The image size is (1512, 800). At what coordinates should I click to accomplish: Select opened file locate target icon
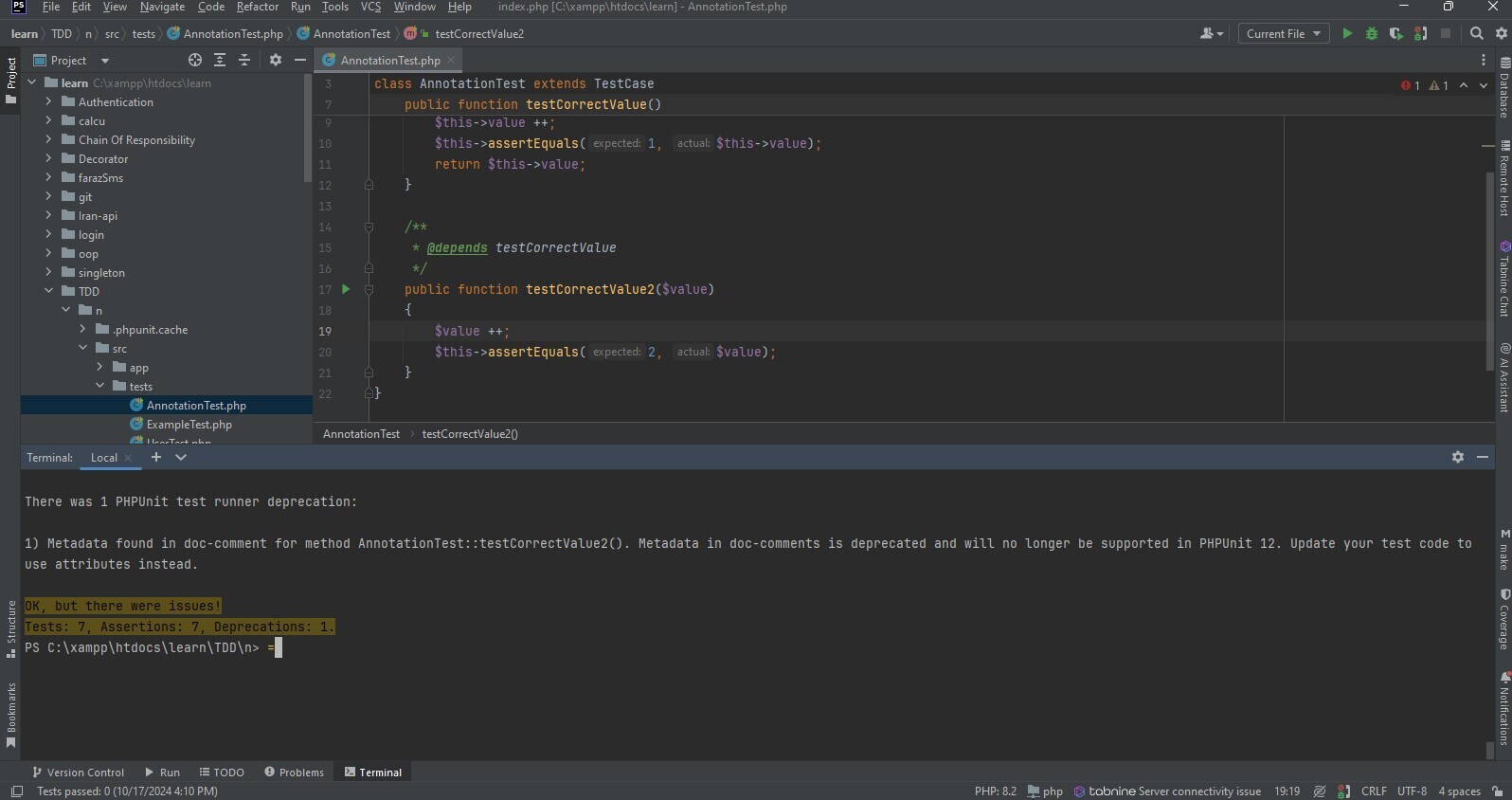click(x=195, y=60)
